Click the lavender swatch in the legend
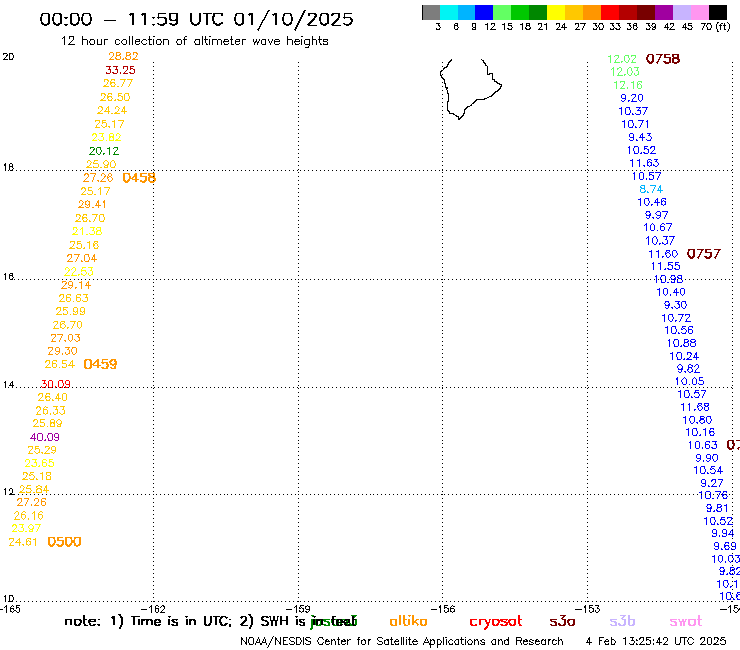The width and height of the screenshot is (740, 650). click(x=682, y=12)
